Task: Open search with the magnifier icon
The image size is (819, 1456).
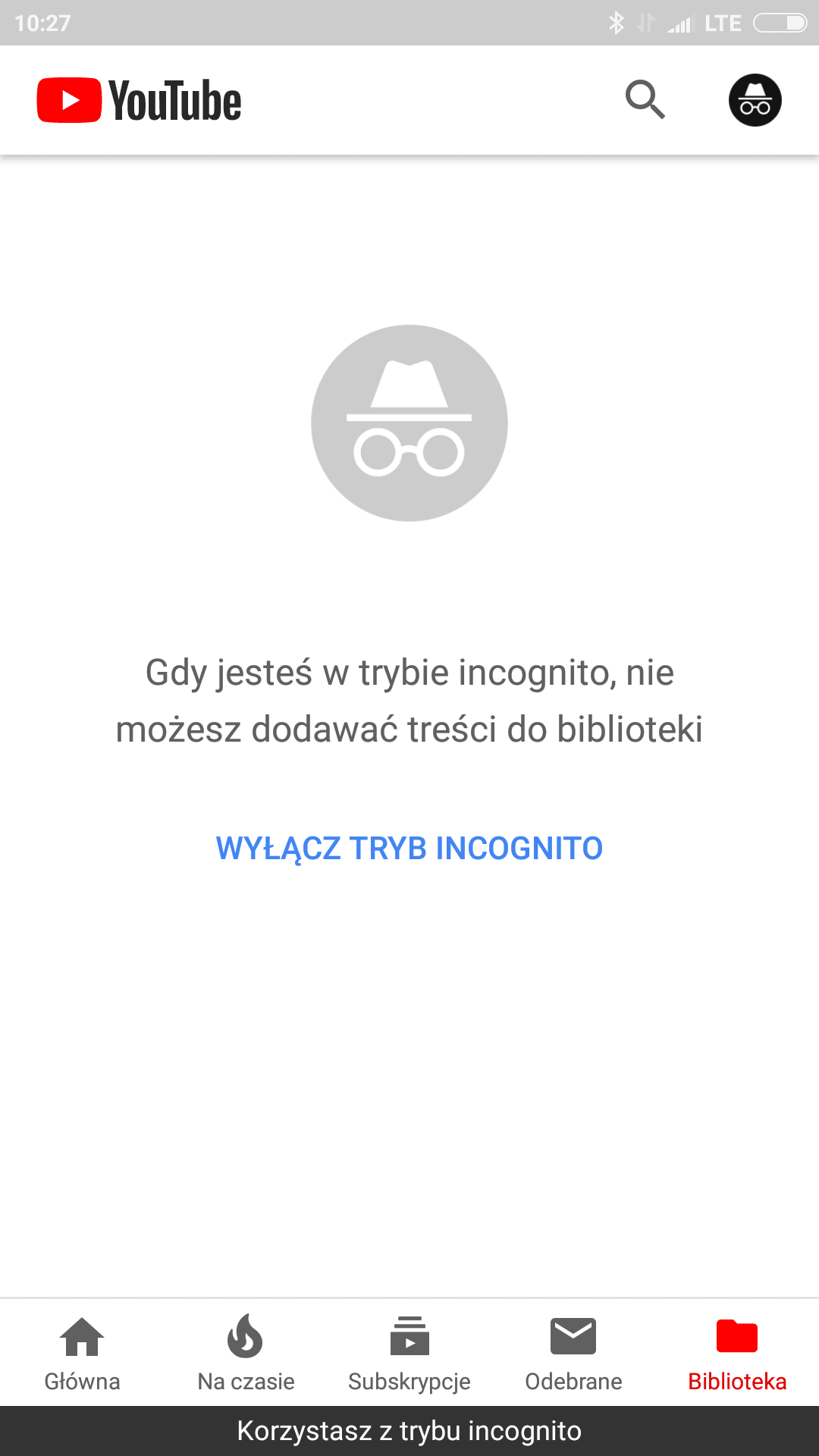Action: pos(645,99)
